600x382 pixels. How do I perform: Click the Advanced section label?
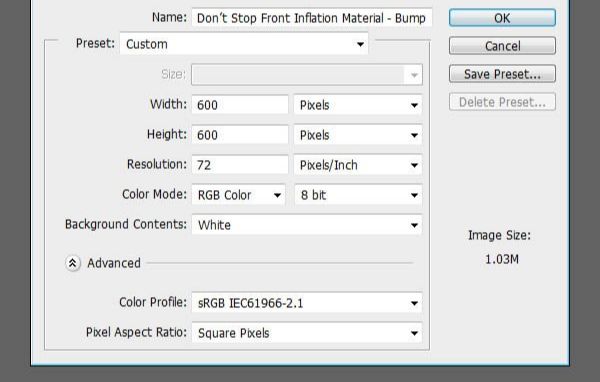(x=114, y=263)
